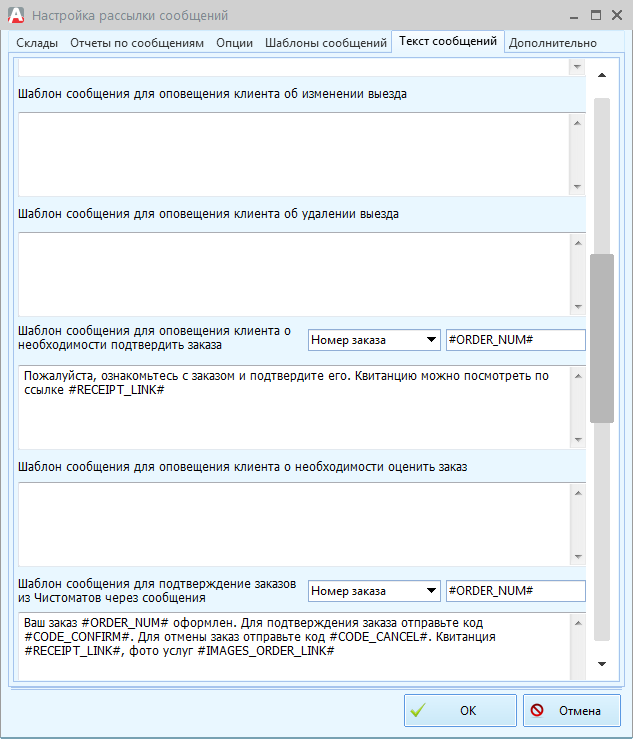Click the window title Настройка рассылки сообщений
633x739 pixels.
[130, 16]
